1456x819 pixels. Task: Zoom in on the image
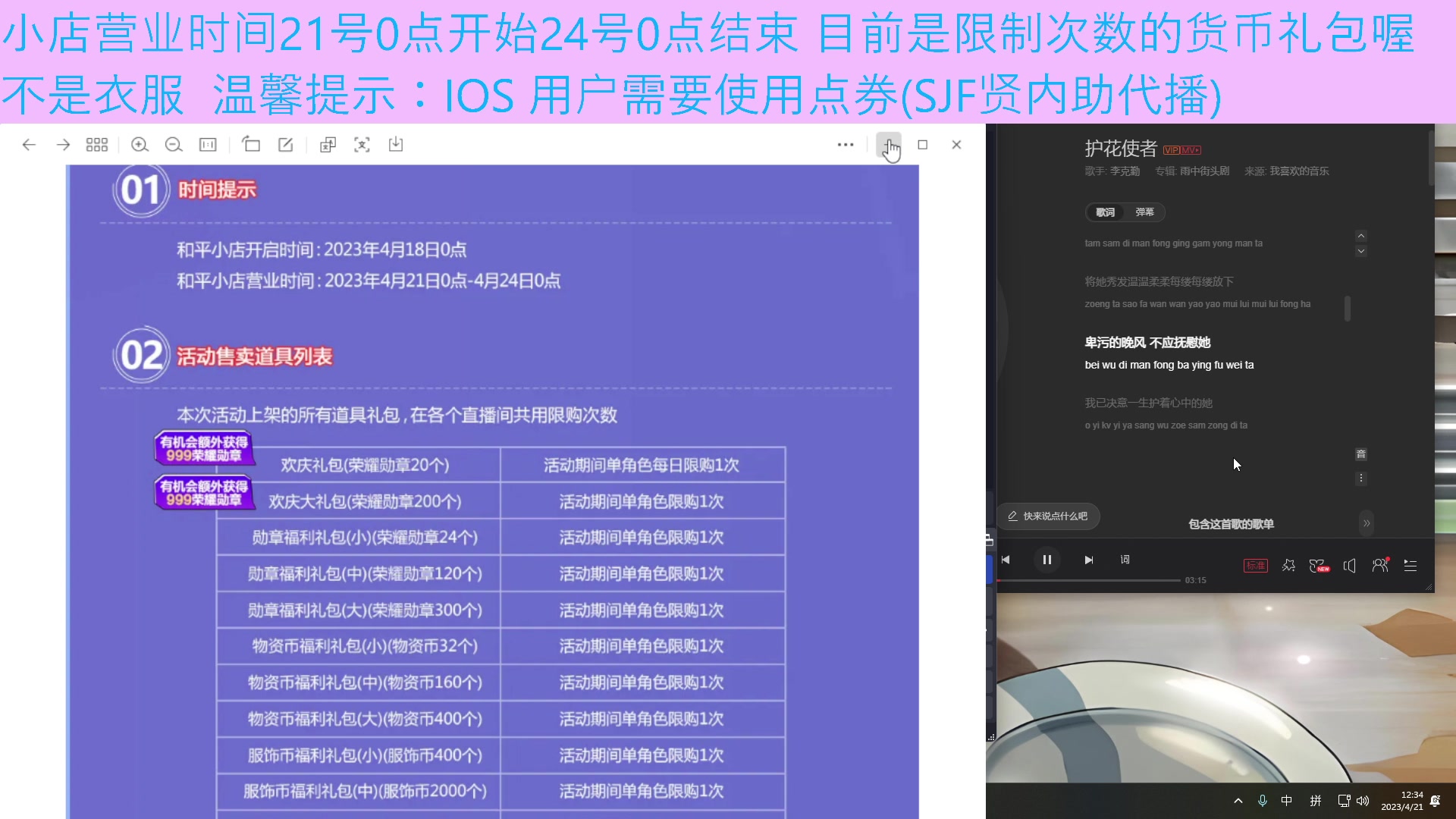[140, 144]
